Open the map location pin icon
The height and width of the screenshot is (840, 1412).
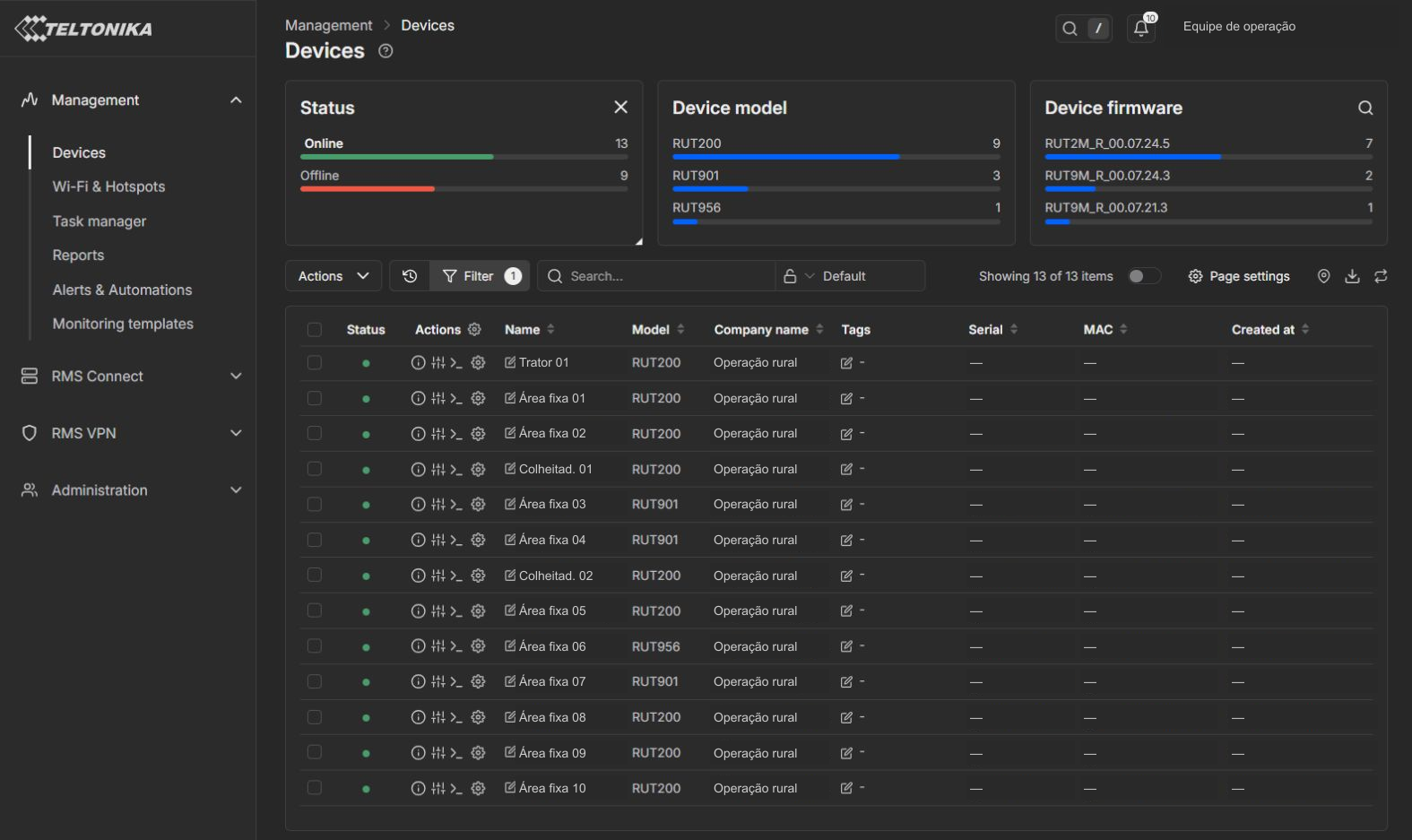click(x=1323, y=276)
